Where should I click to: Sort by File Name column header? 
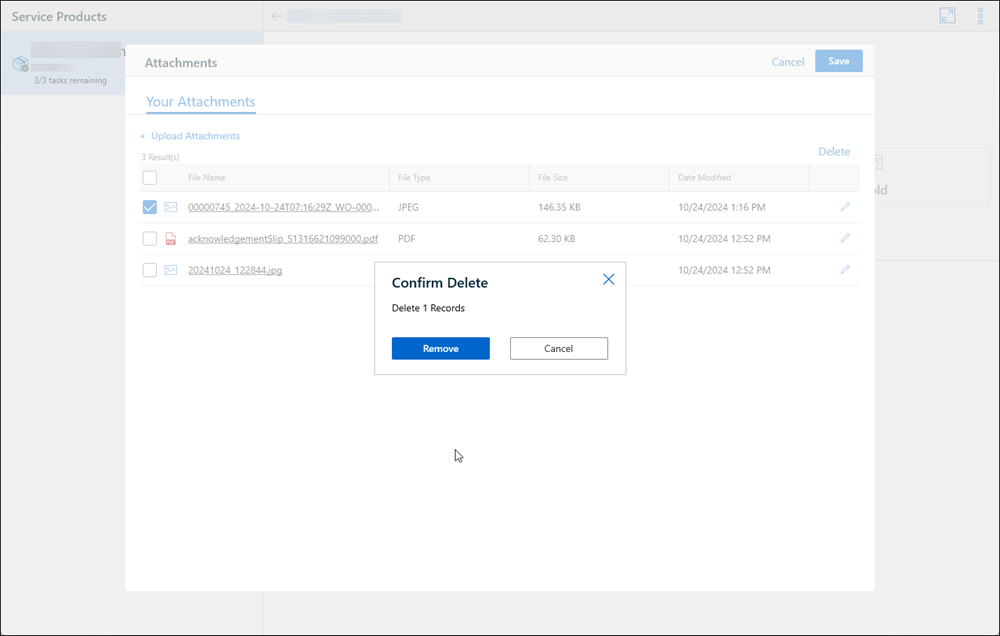pos(207,177)
